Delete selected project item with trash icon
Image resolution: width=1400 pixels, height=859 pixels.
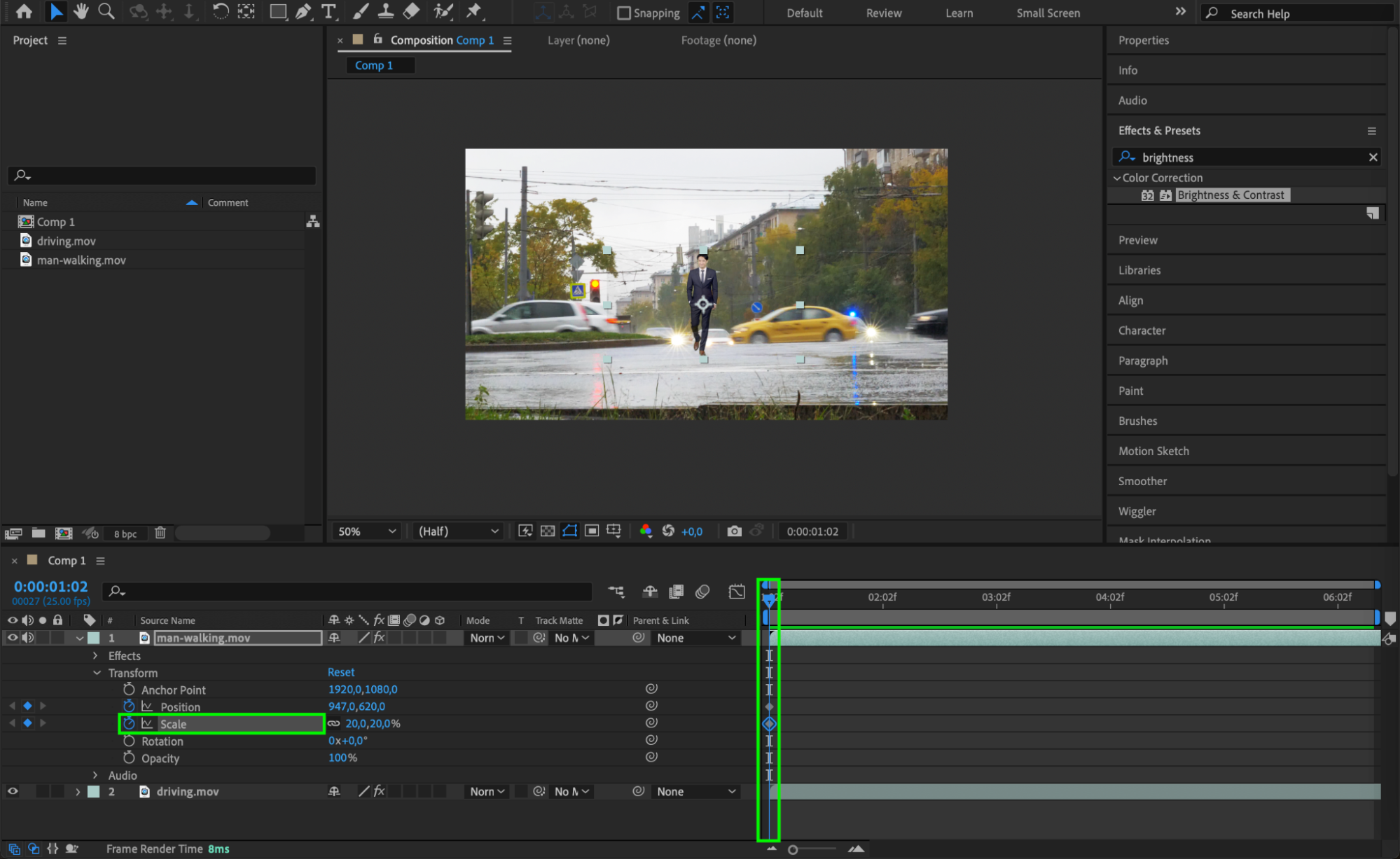160,533
